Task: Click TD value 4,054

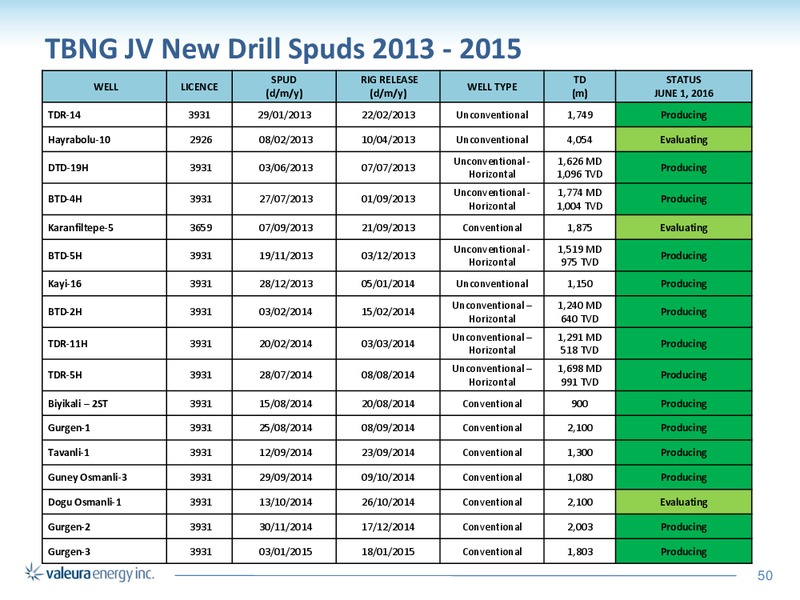Action: click(580, 140)
